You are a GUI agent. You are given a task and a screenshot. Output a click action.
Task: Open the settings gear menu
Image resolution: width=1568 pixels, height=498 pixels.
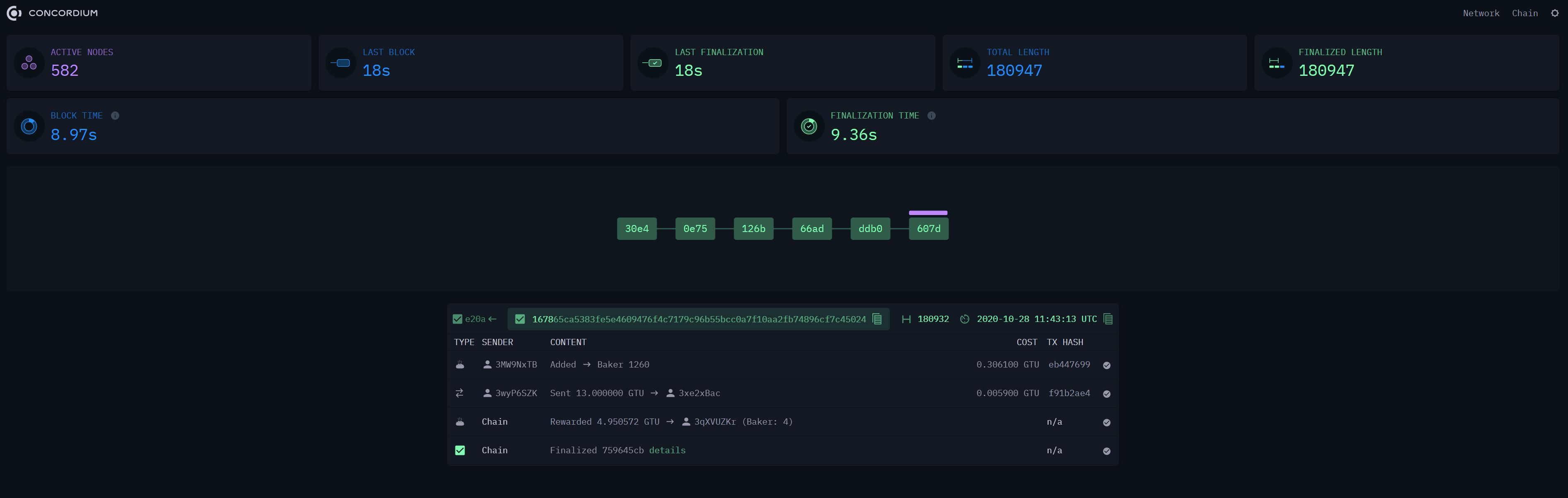[1556, 13]
